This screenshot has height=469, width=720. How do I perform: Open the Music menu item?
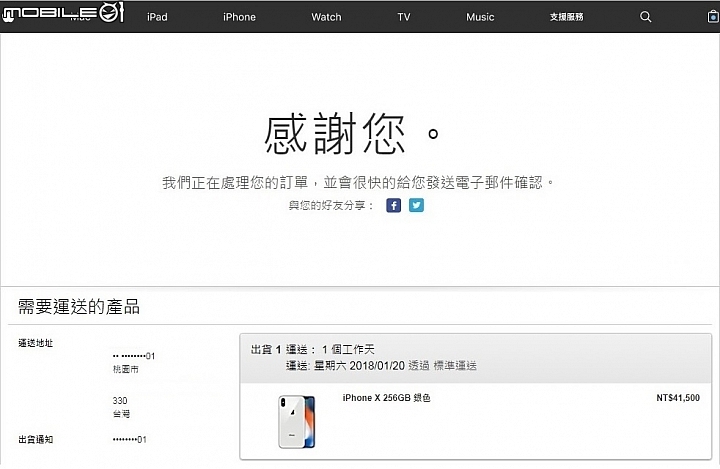click(480, 17)
